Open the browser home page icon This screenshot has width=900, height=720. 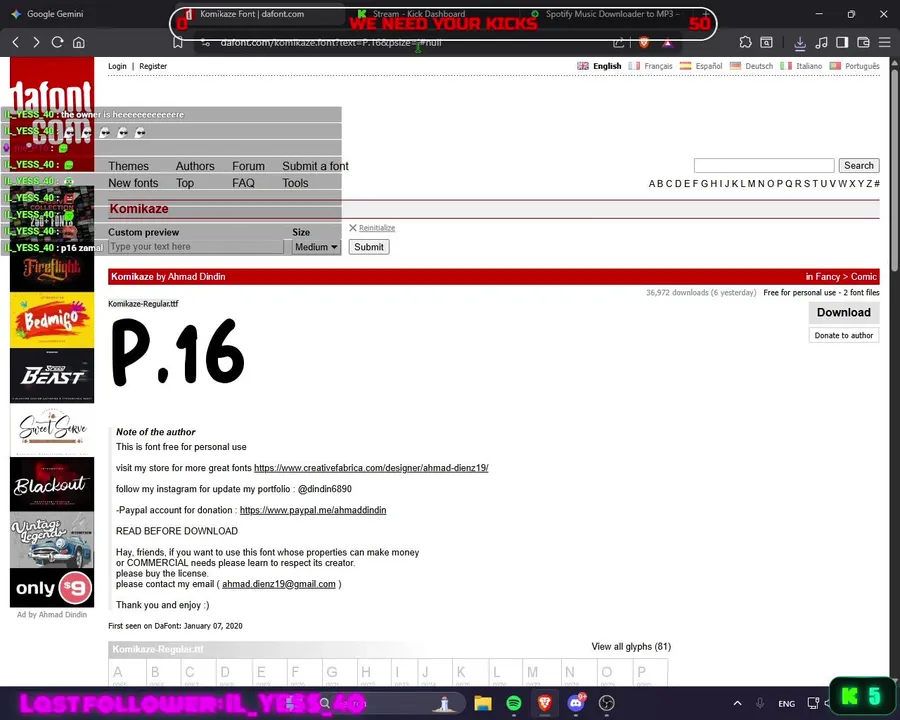point(79,42)
